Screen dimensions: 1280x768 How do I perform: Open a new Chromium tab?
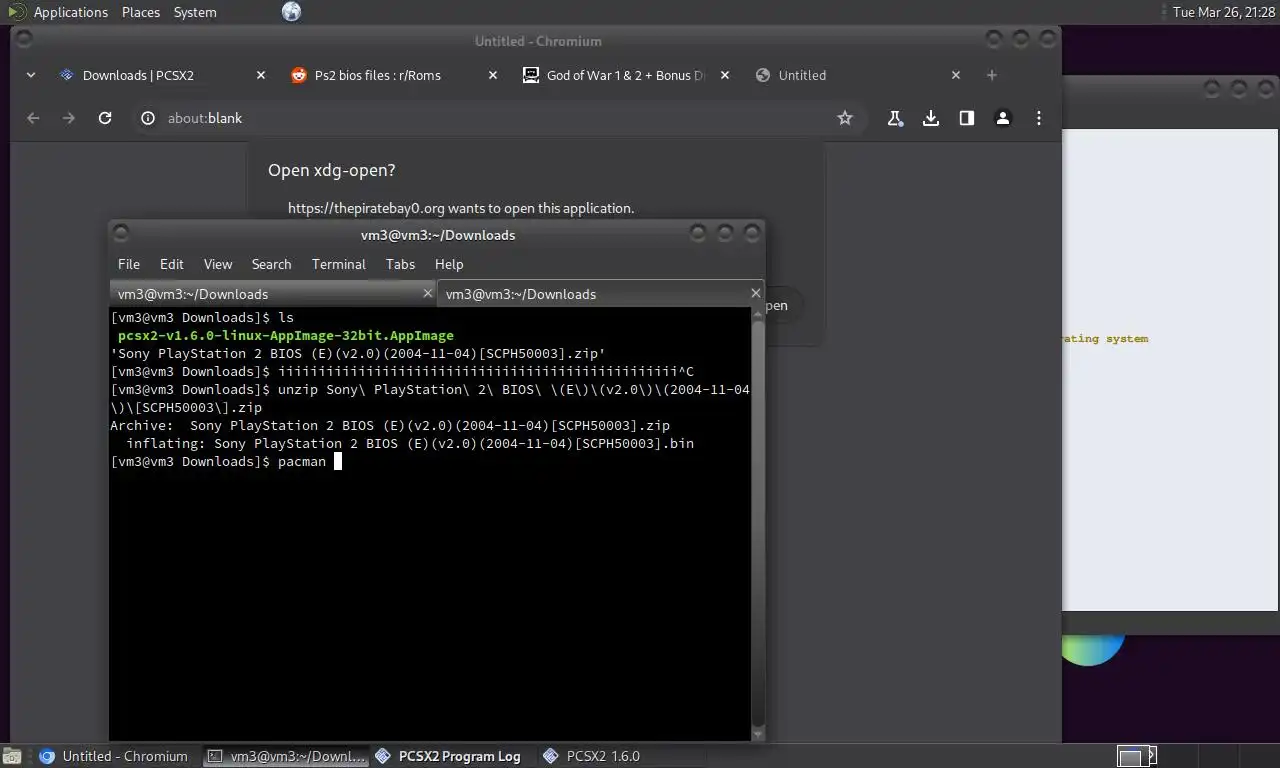(x=992, y=75)
